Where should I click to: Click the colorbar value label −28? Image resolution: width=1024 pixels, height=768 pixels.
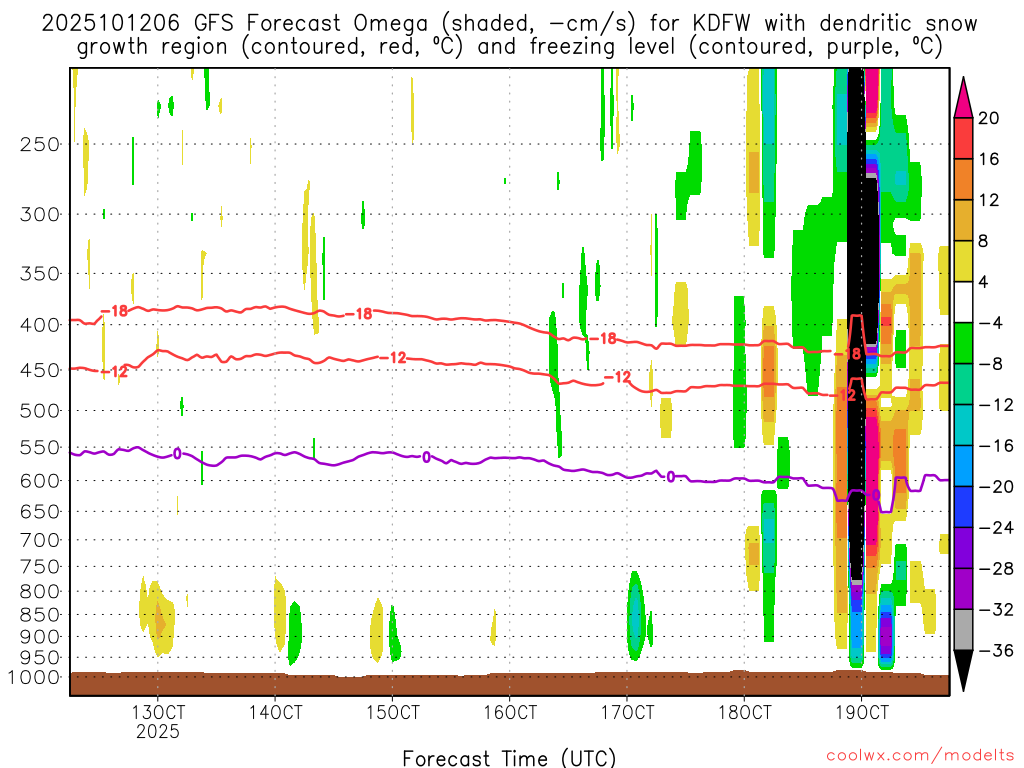click(996, 569)
